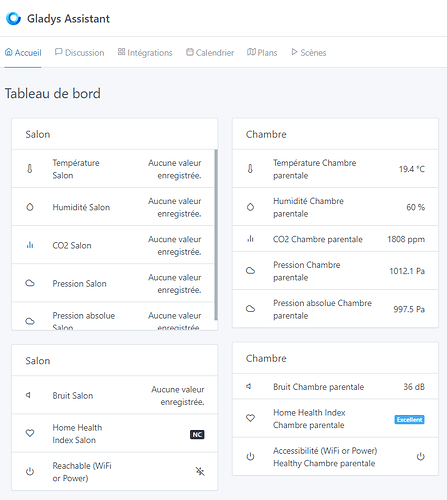Click the power icon beside Reachable (WiFi or Power)
447x500 pixels.
(x=30, y=471)
